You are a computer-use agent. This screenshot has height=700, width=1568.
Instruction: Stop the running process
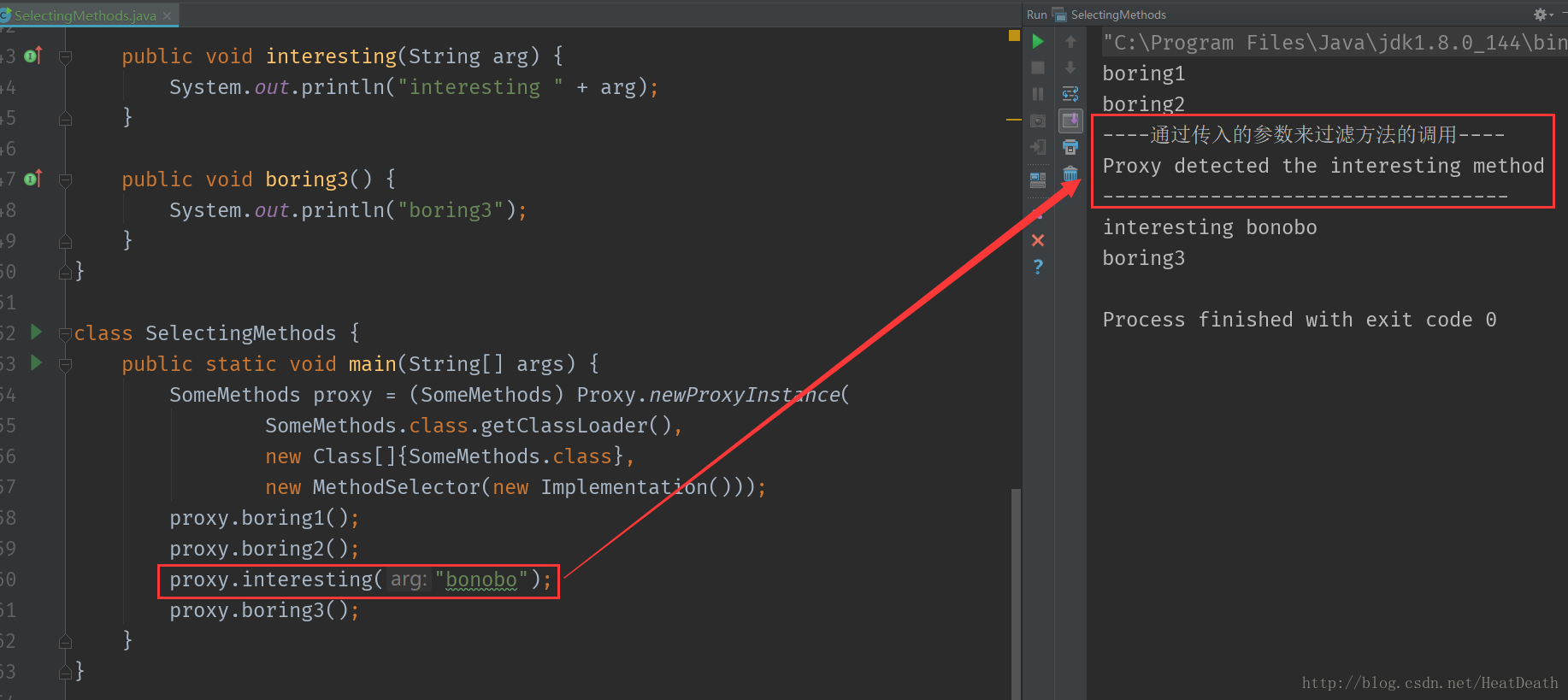(x=1038, y=68)
